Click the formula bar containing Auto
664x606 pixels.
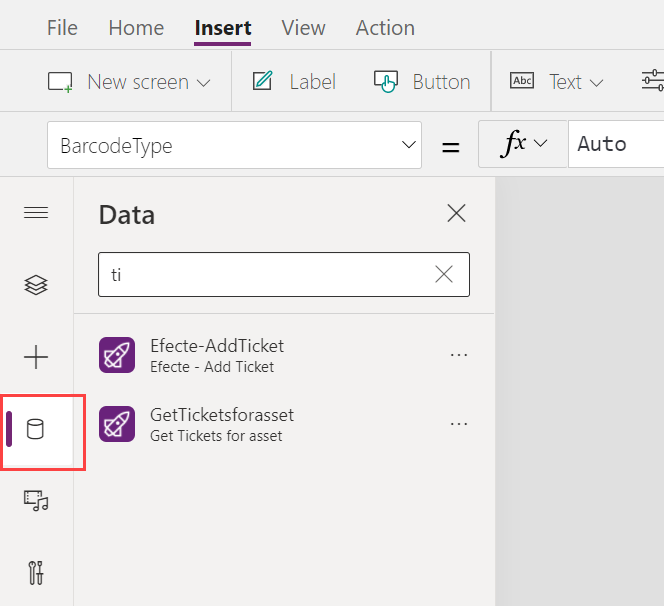615,144
